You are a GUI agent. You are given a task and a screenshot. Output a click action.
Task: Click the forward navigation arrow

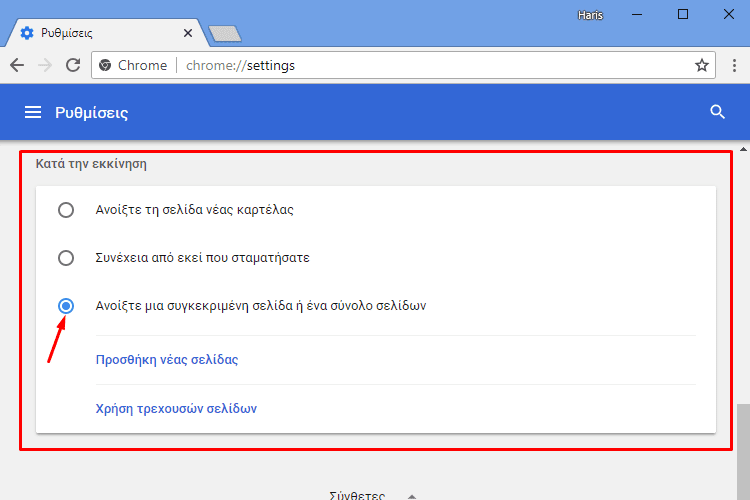45,65
